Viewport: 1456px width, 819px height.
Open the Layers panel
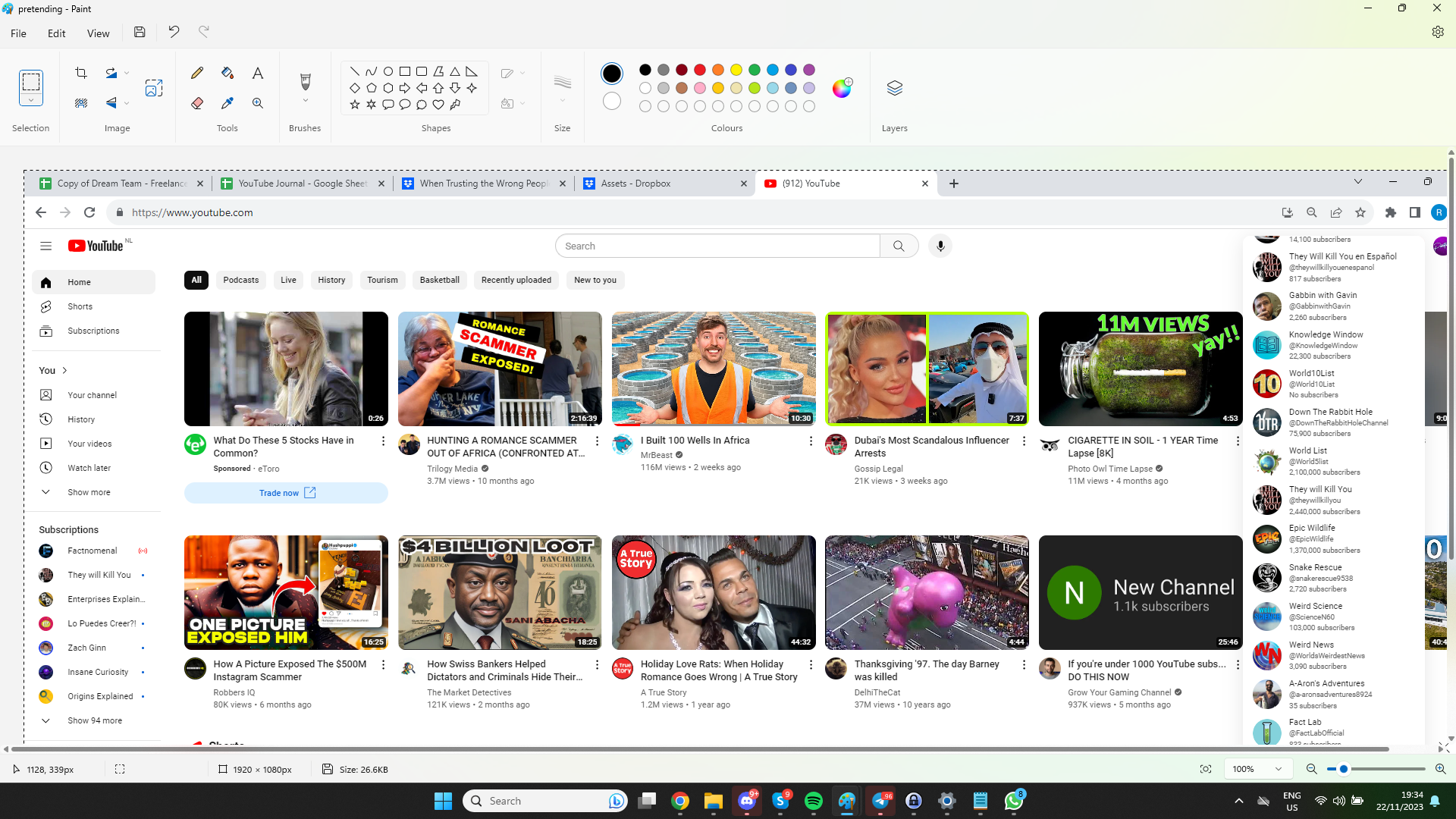point(894,88)
